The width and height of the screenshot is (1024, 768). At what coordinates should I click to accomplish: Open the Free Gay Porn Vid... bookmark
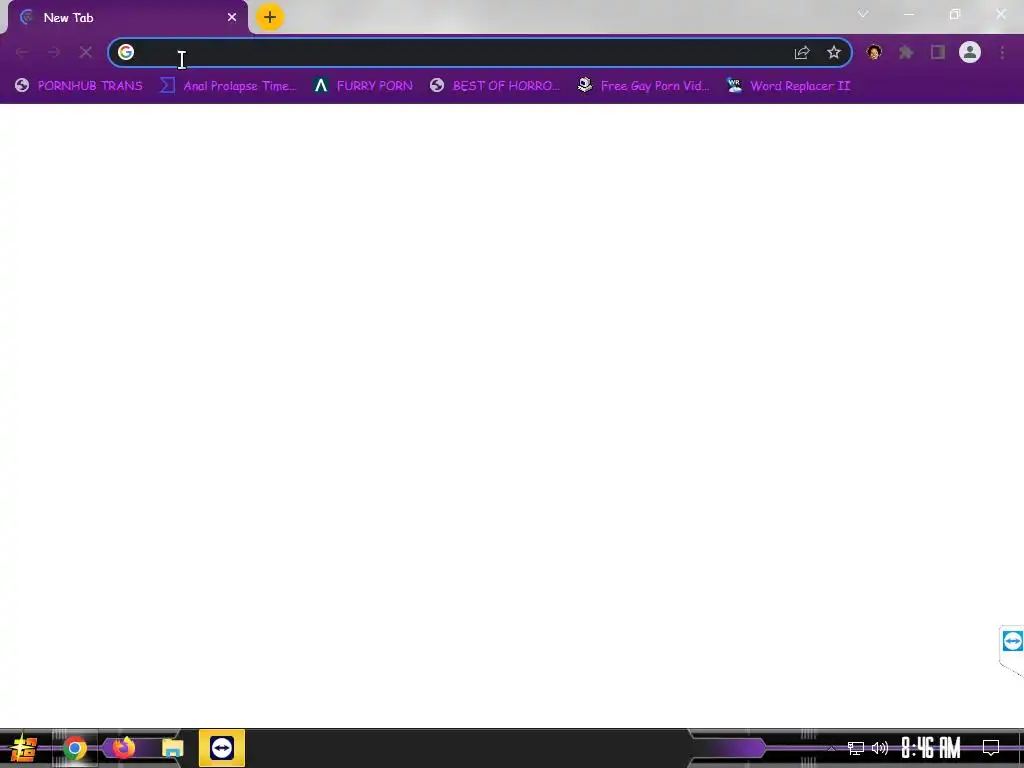pos(644,86)
